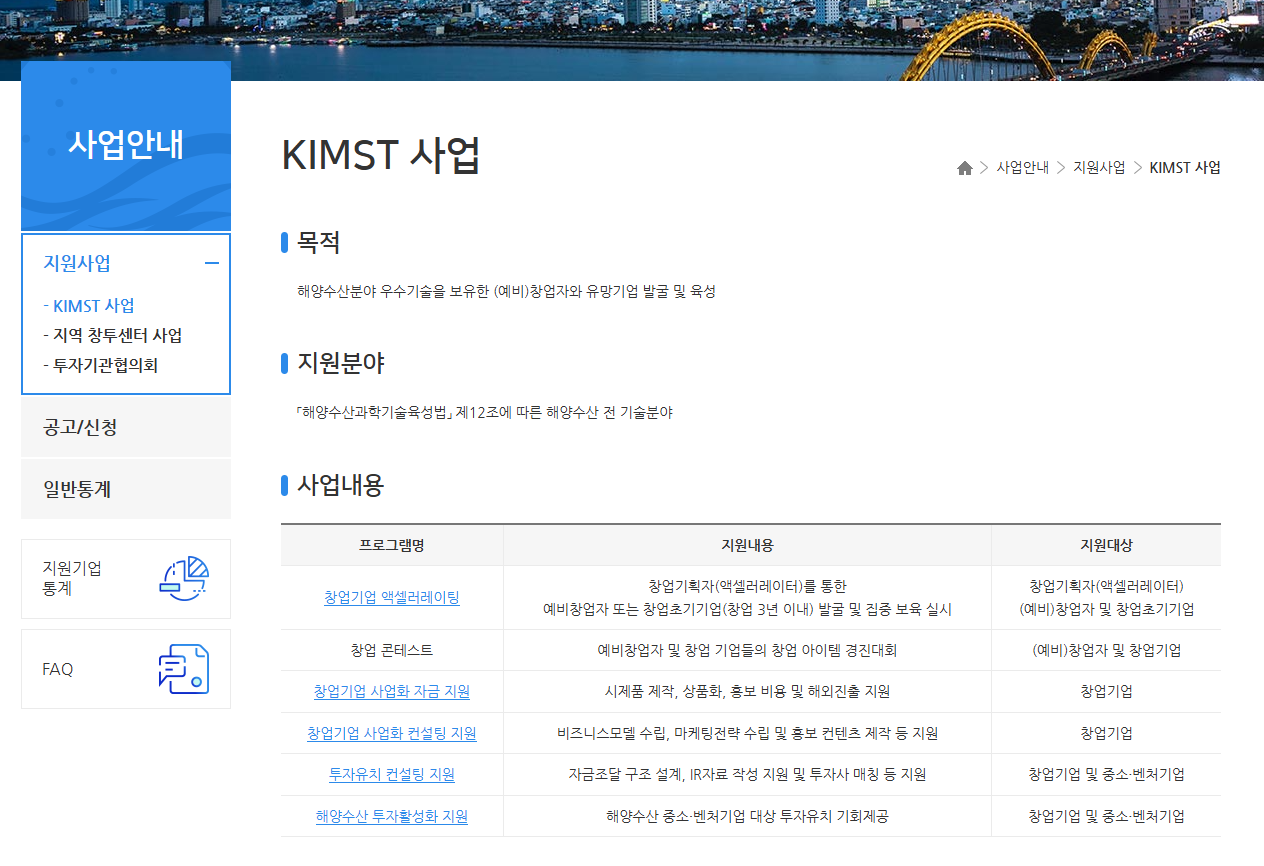Click 사업안내 in the breadcrumb

tap(1022, 168)
